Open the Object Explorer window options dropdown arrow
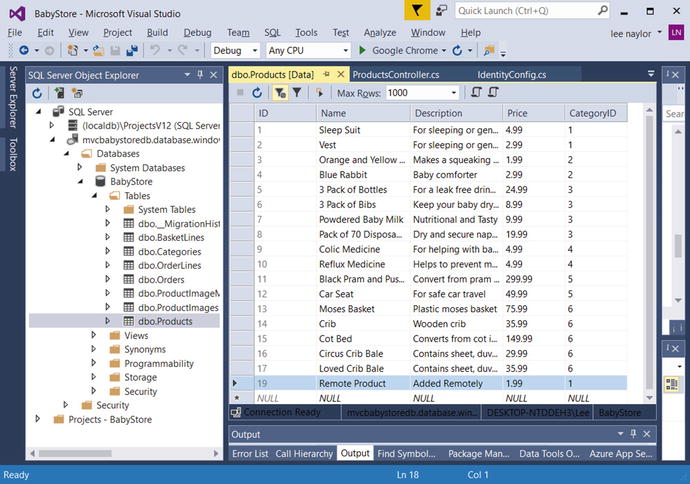The width and height of the screenshot is (690, 484). point(187,75)
